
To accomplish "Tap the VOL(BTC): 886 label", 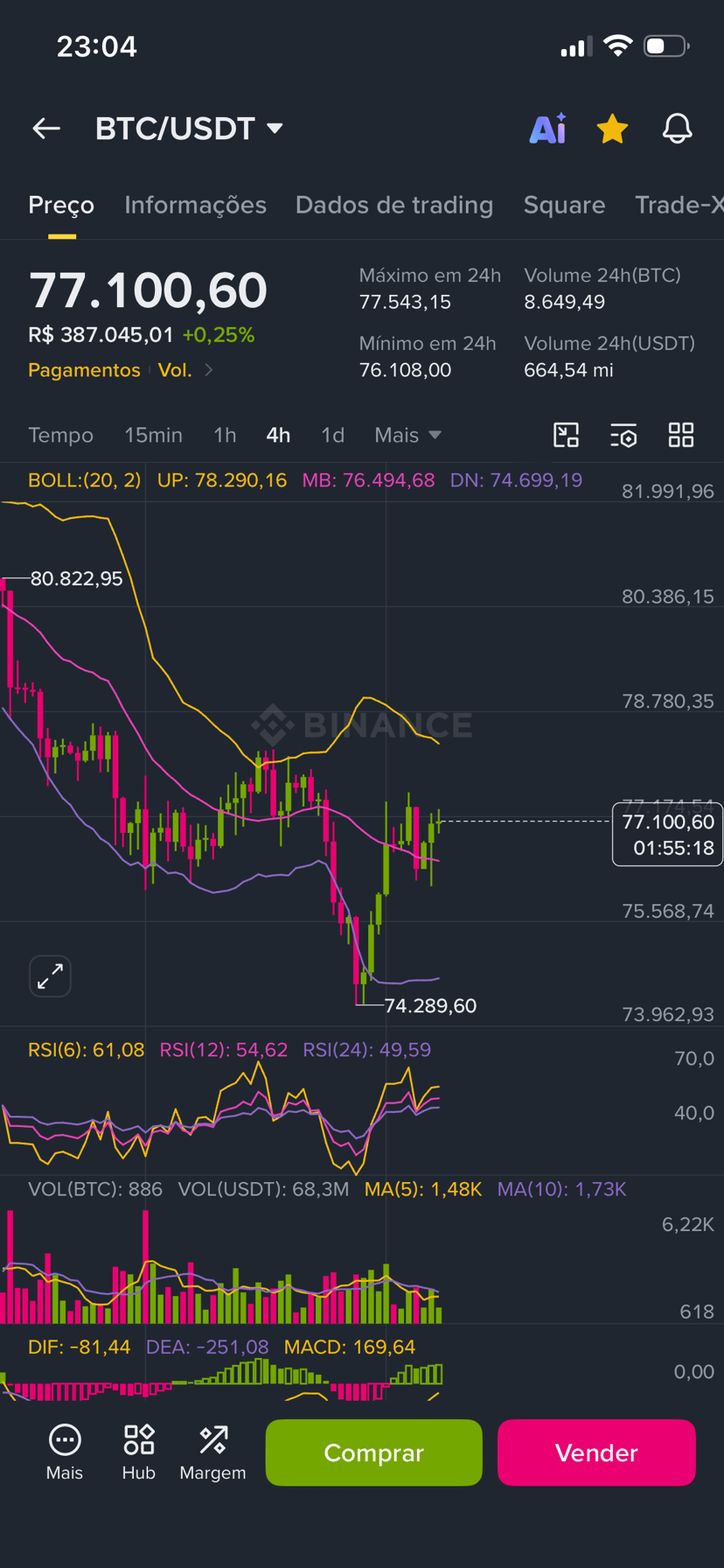I will point(95,1189).
